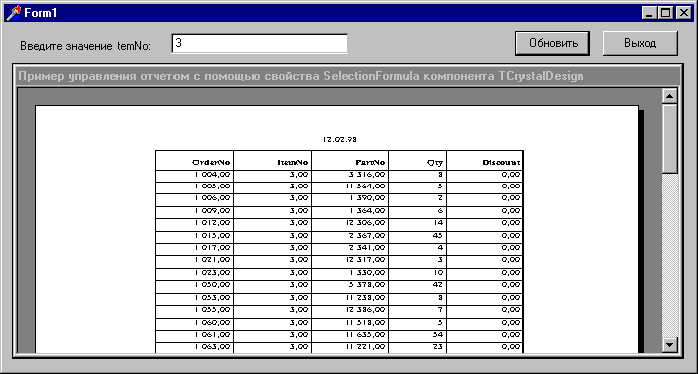The height and width of the screenshot is (374, 698).
Task: Click the report date 12.02.98
Action: tap(340, 139)
